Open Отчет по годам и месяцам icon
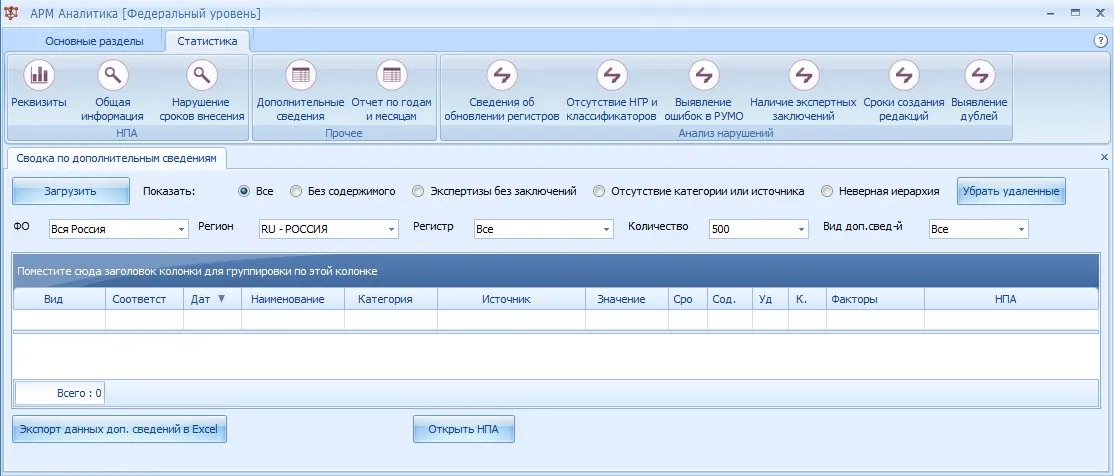This screenshot has width=1114, height=476. [x=391, y=74]
